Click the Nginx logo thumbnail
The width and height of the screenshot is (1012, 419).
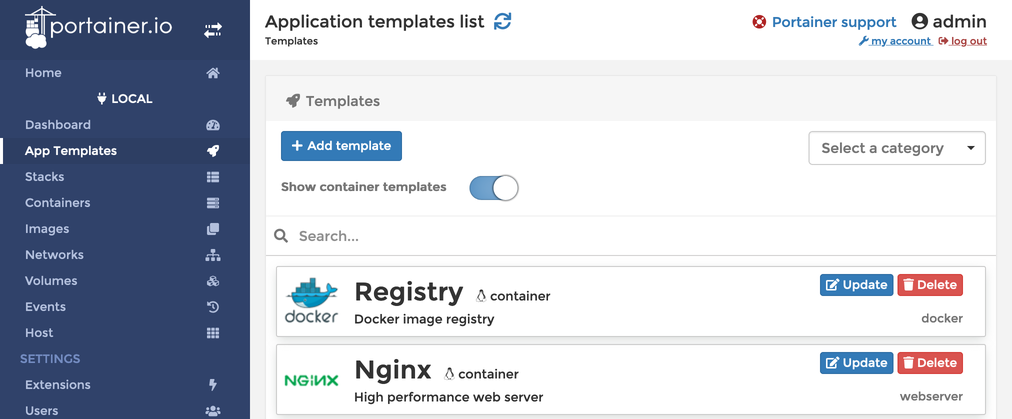click(312, 380)
